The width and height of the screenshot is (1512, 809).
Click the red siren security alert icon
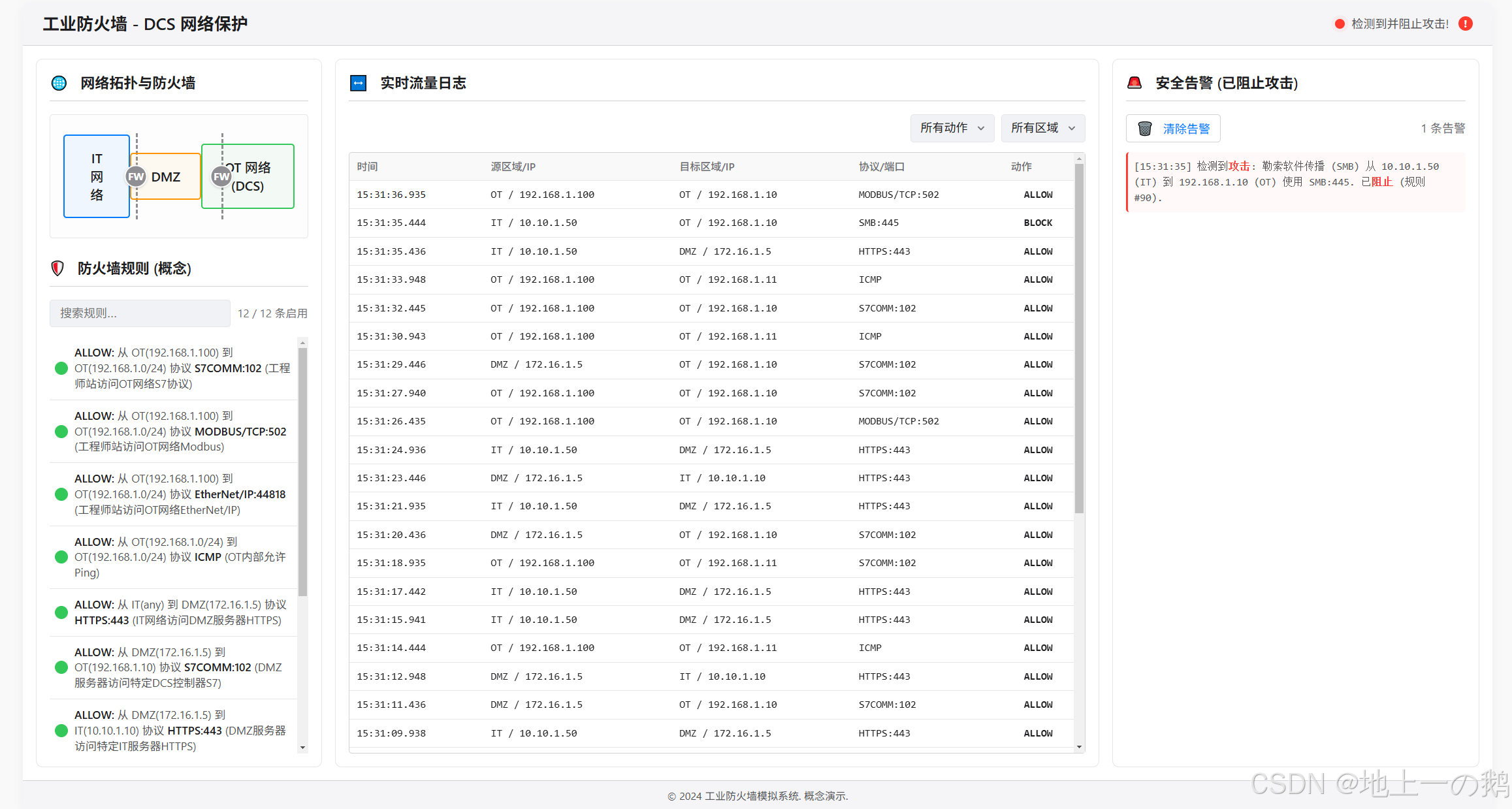tap(1134, 83)
